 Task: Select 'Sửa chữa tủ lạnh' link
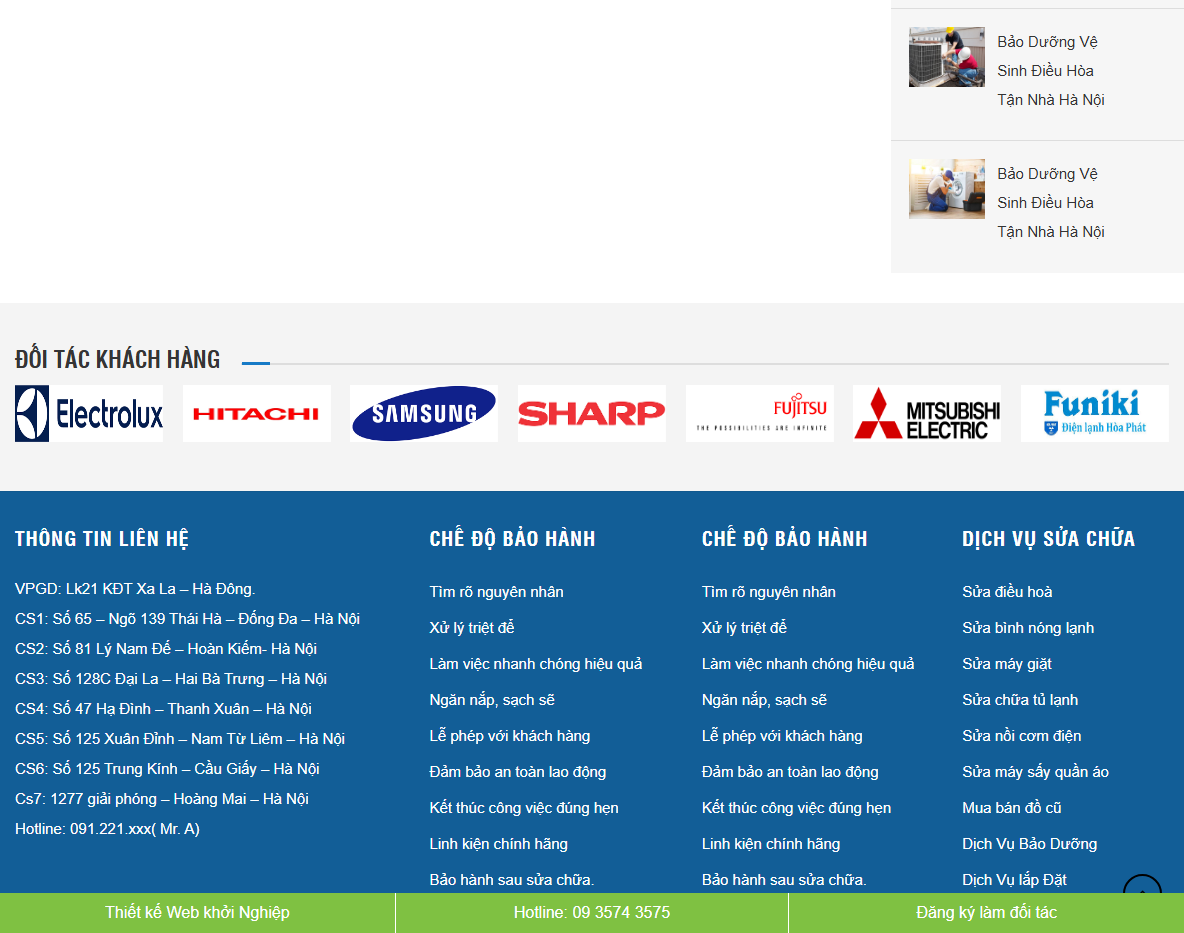[x=1020, y=700]
